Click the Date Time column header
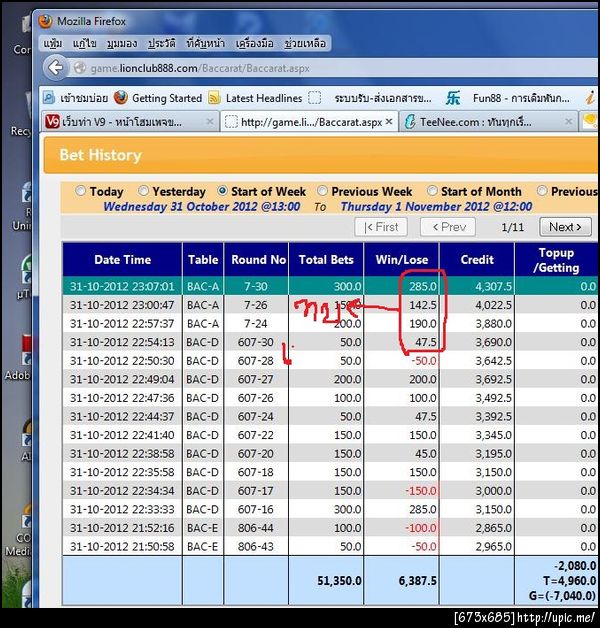Image resolution: width=600 pixels, height=628 pixels. 123,260
